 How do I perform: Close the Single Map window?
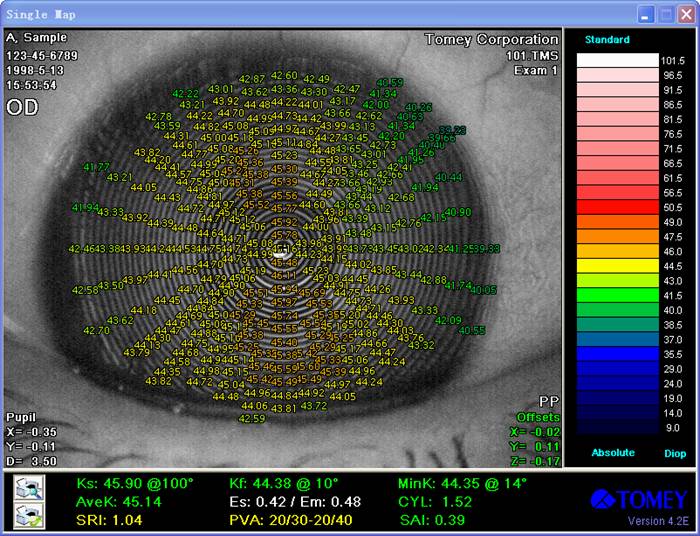[x=685, y=13]
